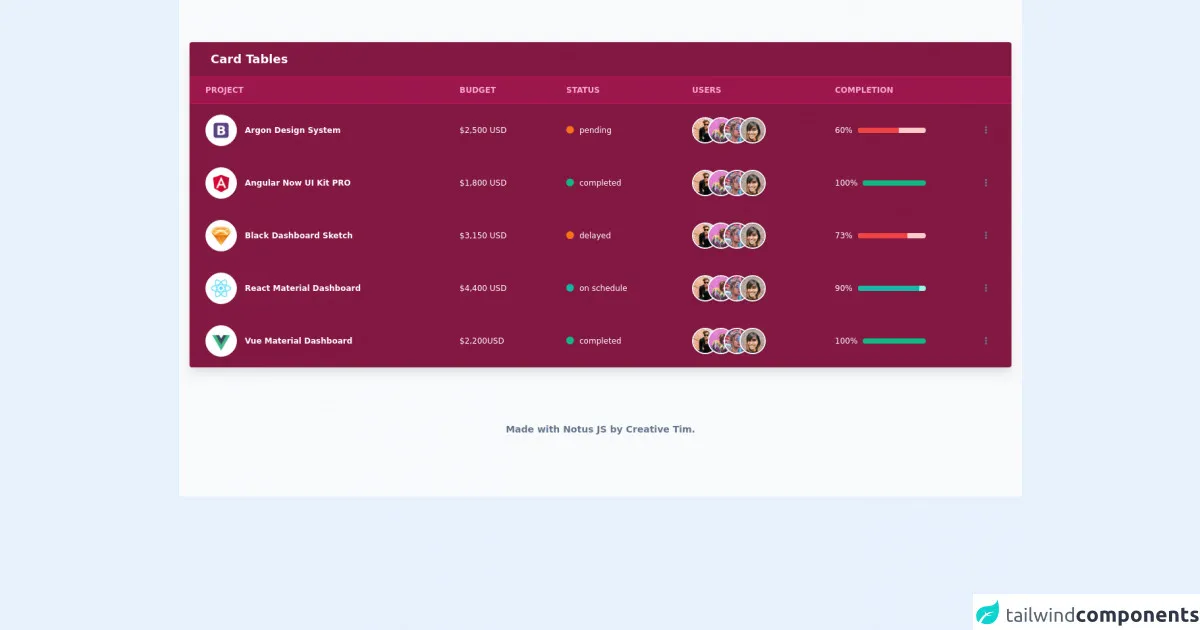1200x630 pixels.
Task: Click the 60% completion progress bar
Action: tap(891, 130)
